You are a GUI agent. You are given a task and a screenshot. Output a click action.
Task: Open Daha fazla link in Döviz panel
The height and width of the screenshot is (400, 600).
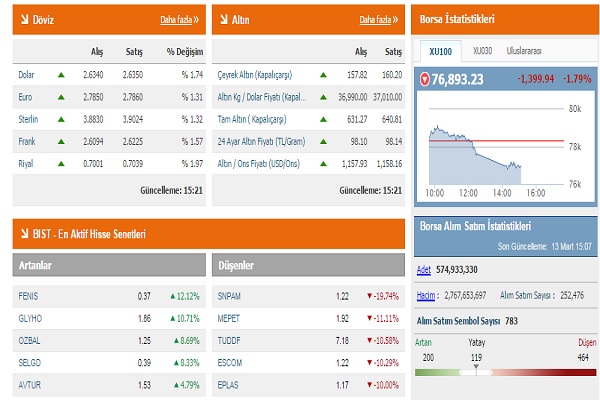point(179,19)
